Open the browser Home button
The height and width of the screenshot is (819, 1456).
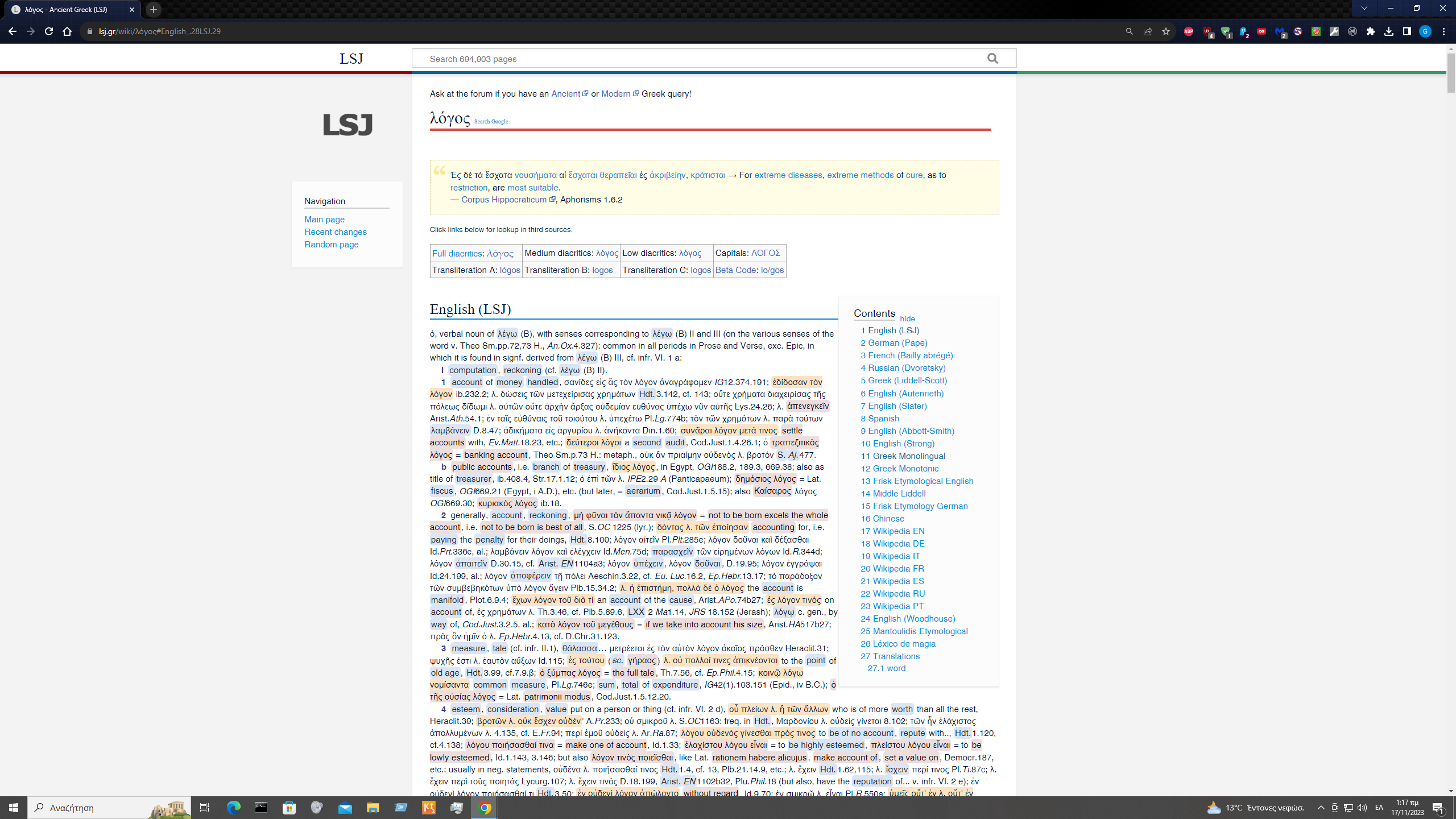(x=67, y=31)
